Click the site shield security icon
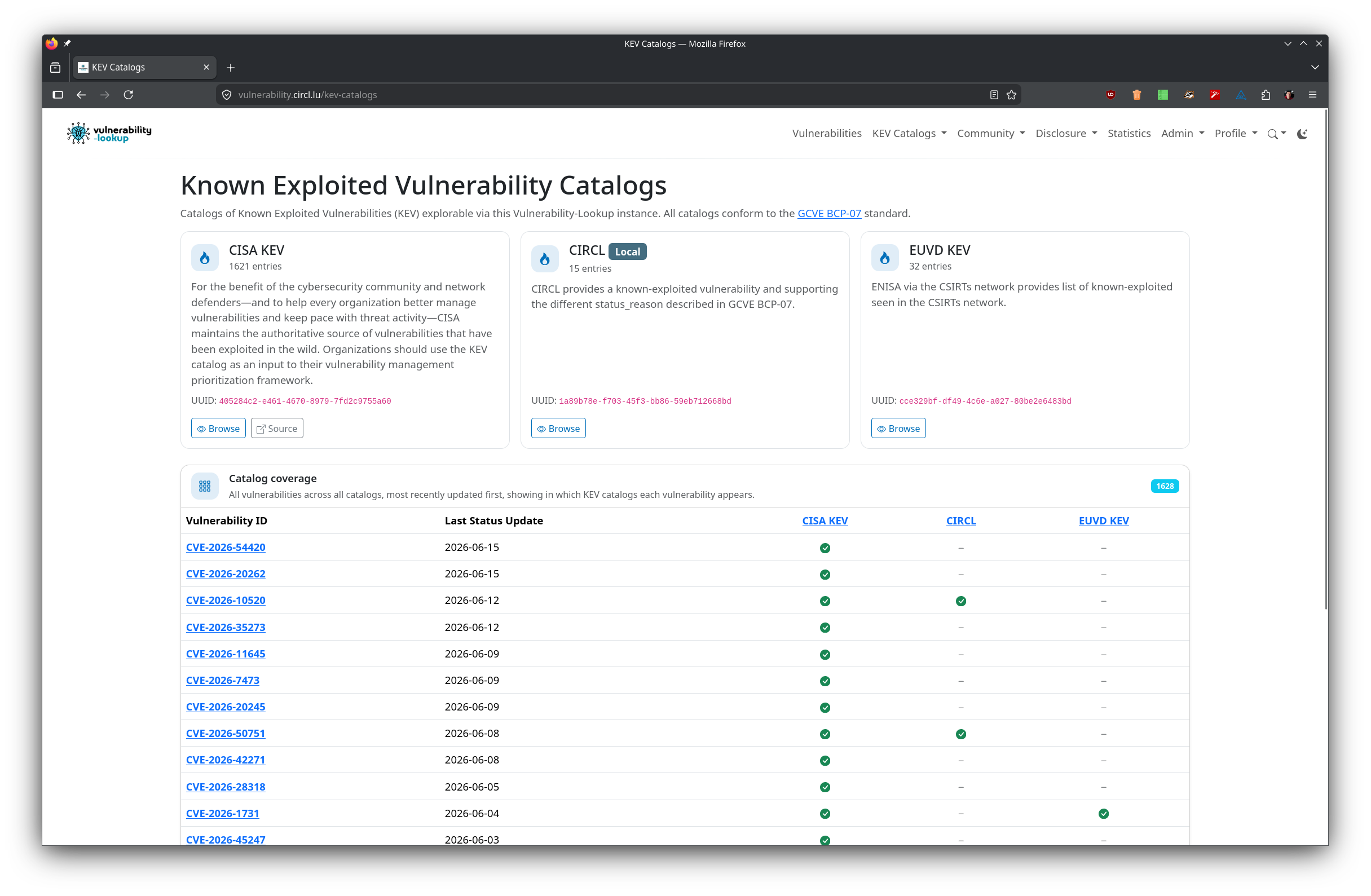The height and width of the screenshot is (896, 1371). pos(227,94)
